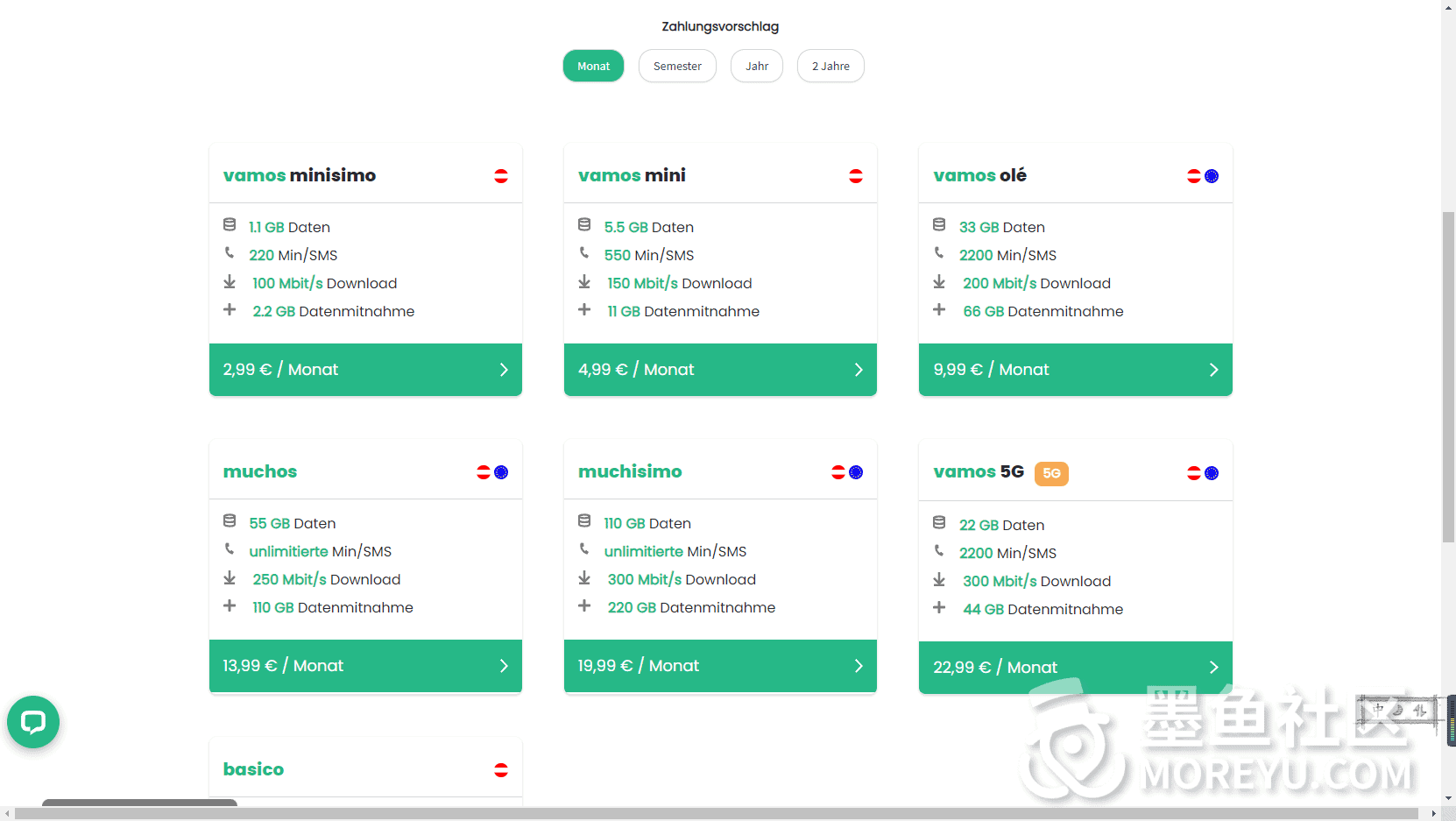This screenshot has height=821, width=1456.
Task: Click the data icon beside 55 GB Daten
Action: pos(230,521)
